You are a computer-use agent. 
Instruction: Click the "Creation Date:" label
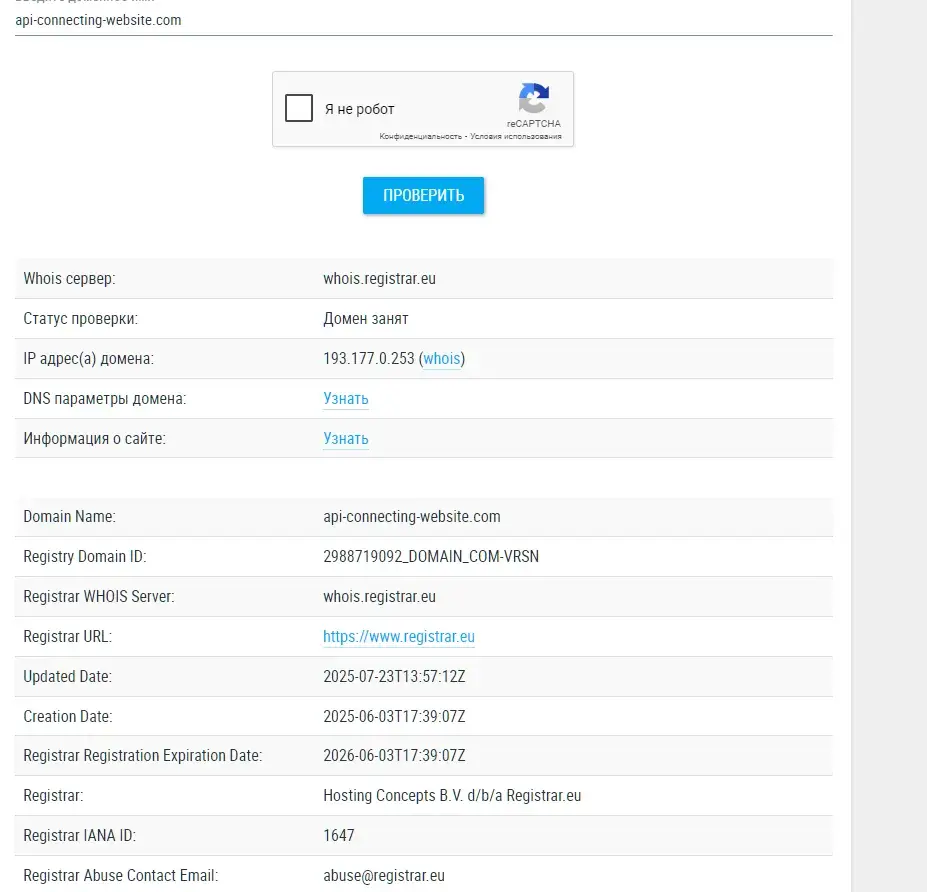[67, 716]
